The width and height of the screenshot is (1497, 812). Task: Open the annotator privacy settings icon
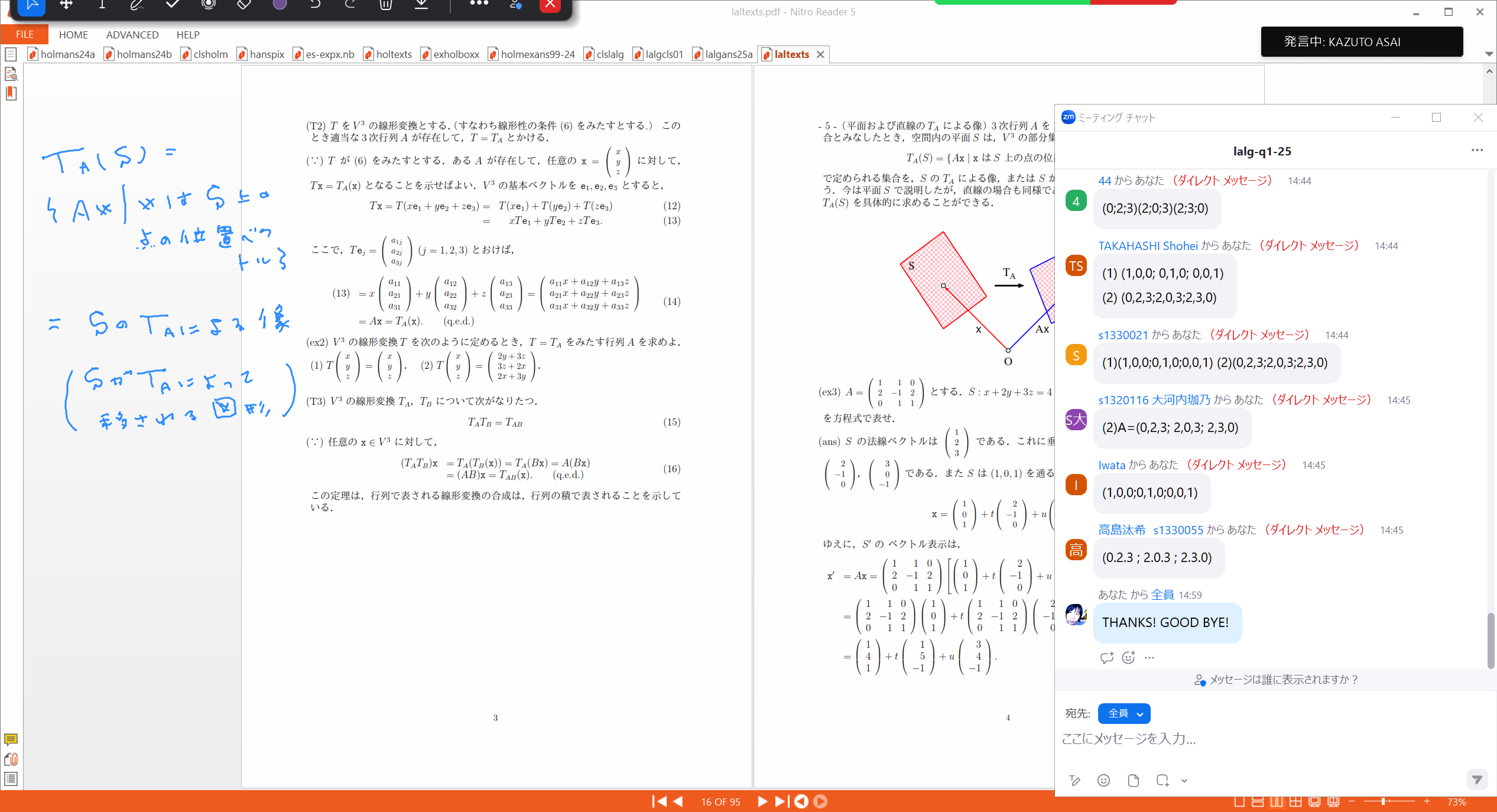tap(515, 5)
